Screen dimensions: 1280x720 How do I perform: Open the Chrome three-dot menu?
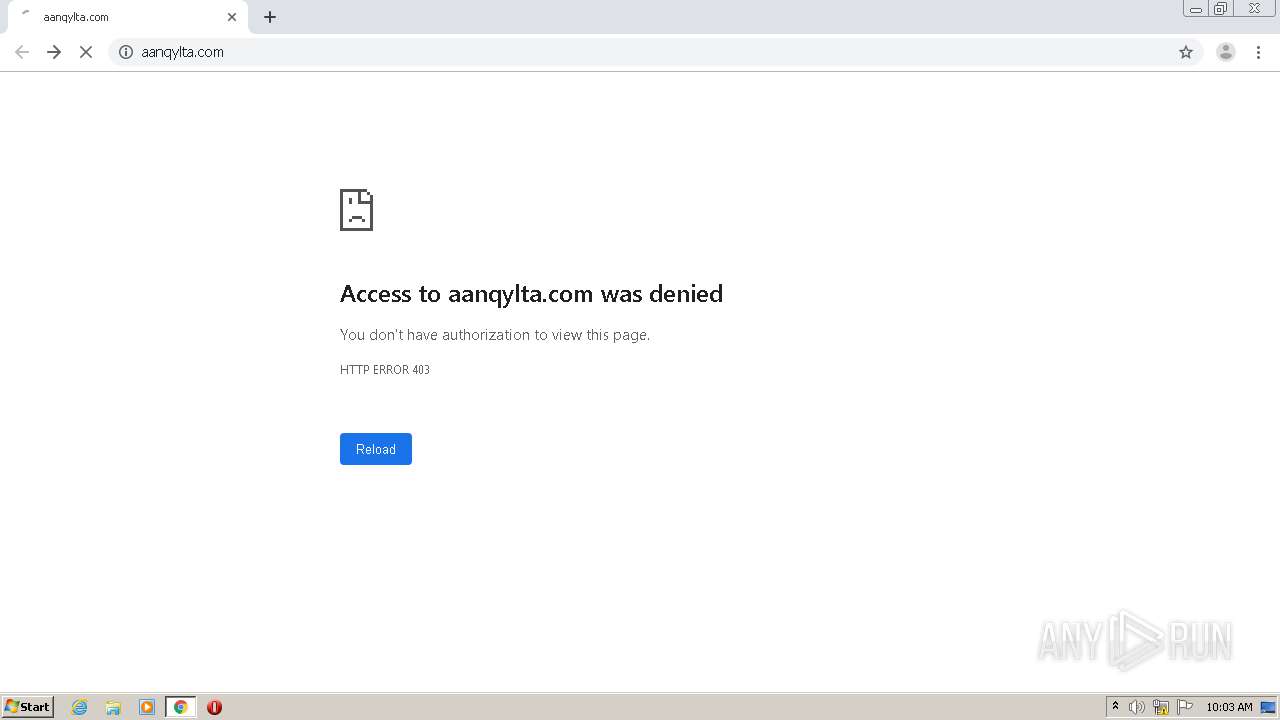(1258, 52)
